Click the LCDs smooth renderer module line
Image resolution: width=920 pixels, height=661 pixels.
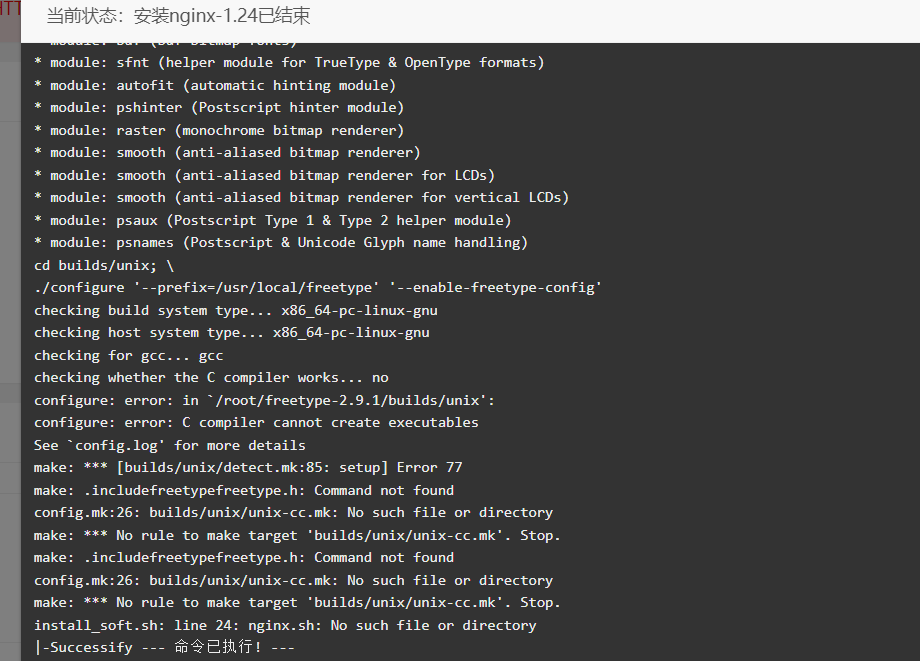(x=265, y=175)
